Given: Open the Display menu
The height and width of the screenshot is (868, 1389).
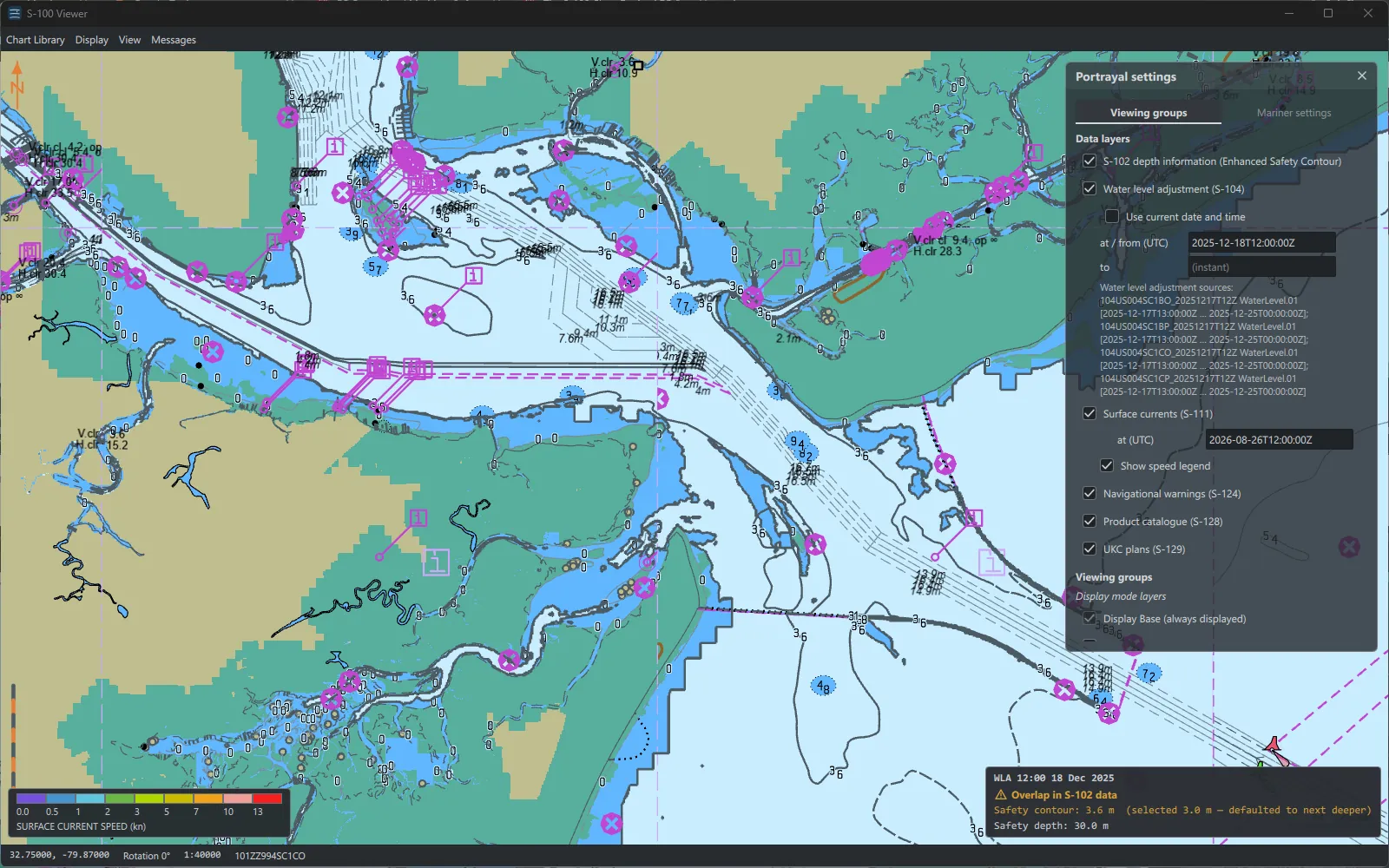Looking at the screenshot, I should (92, 40).
